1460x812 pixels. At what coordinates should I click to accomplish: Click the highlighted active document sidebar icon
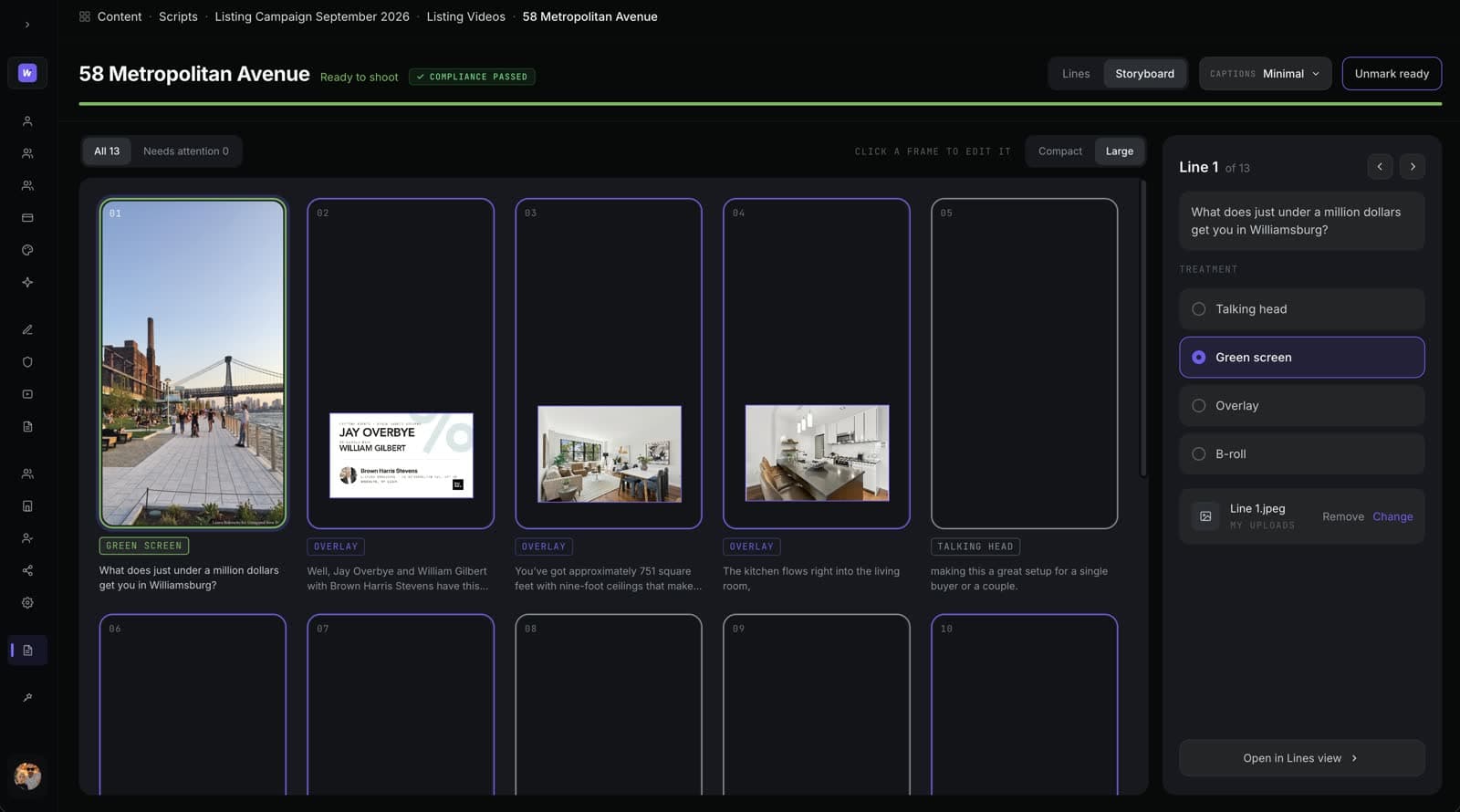(27, 651)
